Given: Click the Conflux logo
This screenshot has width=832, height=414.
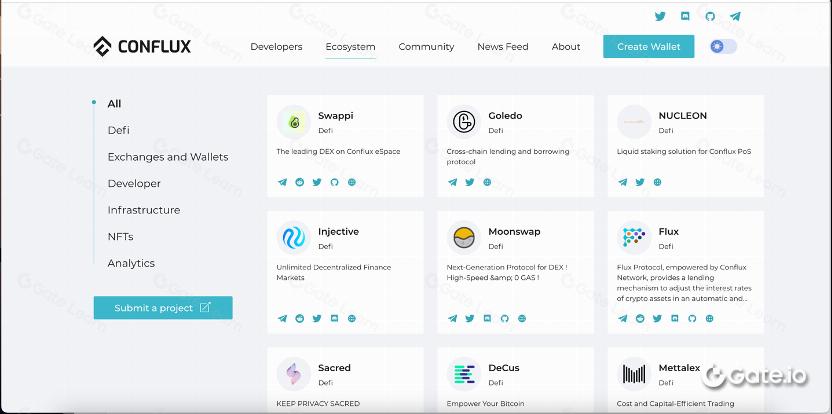Looking at the screenshot, I should (142, 47).
